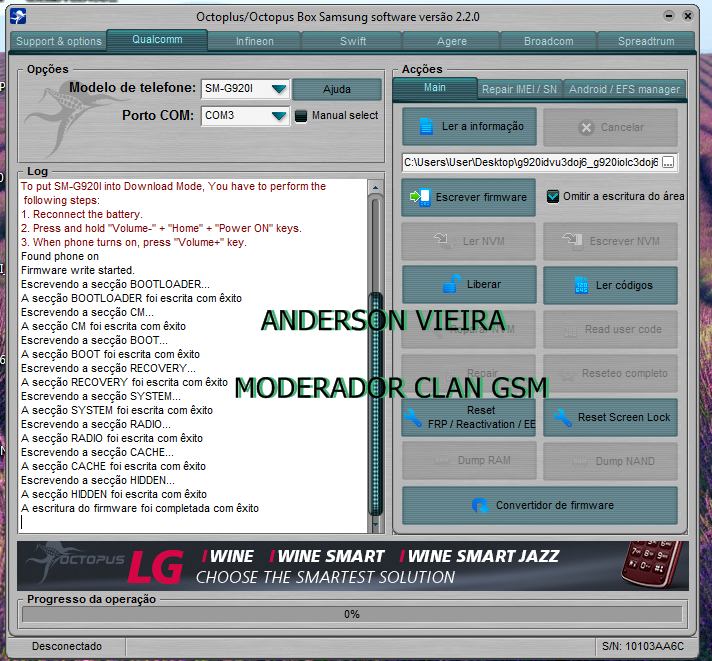Click log line Firmware write started.

tap(78, 271)
